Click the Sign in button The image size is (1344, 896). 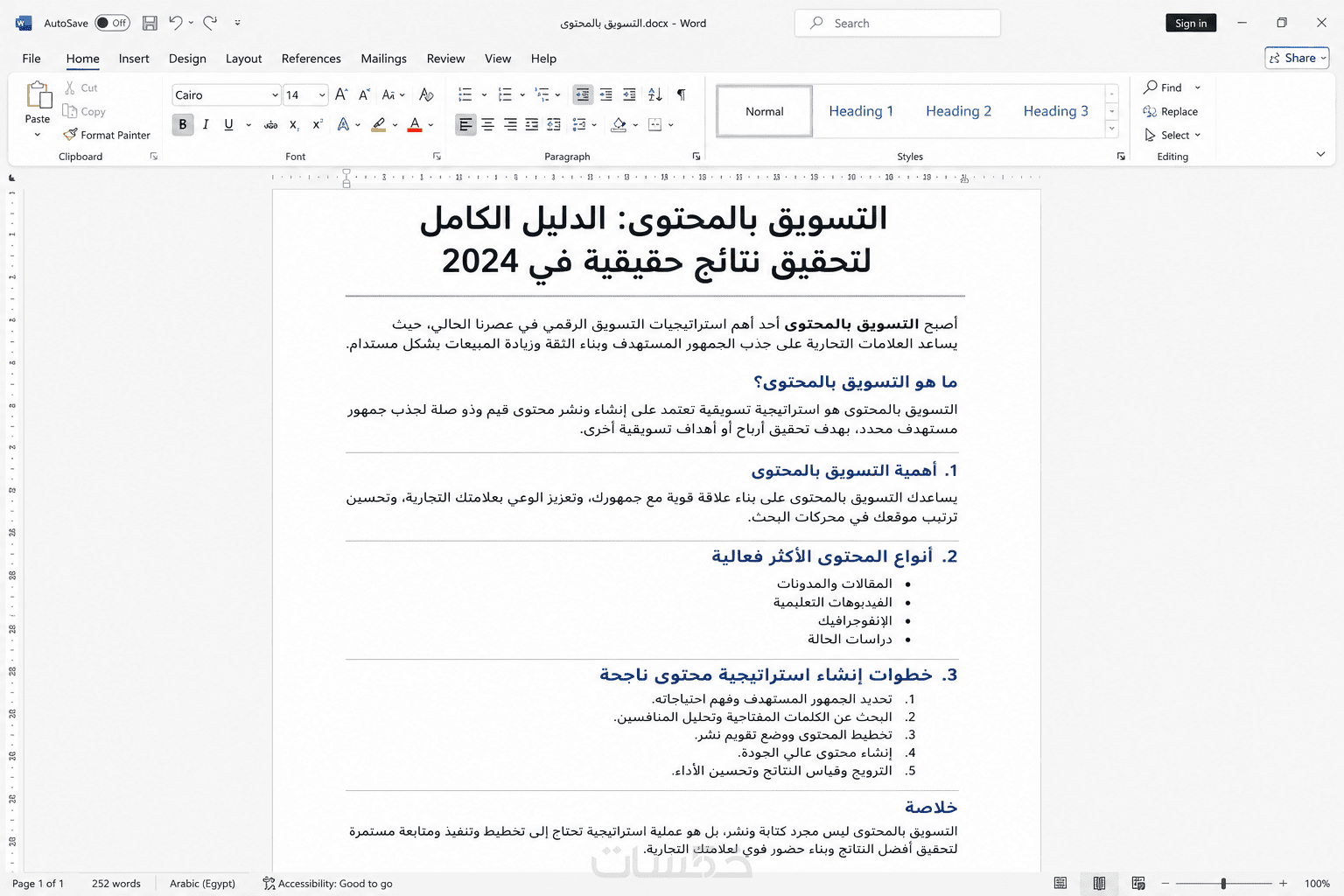coord(1191,23)
